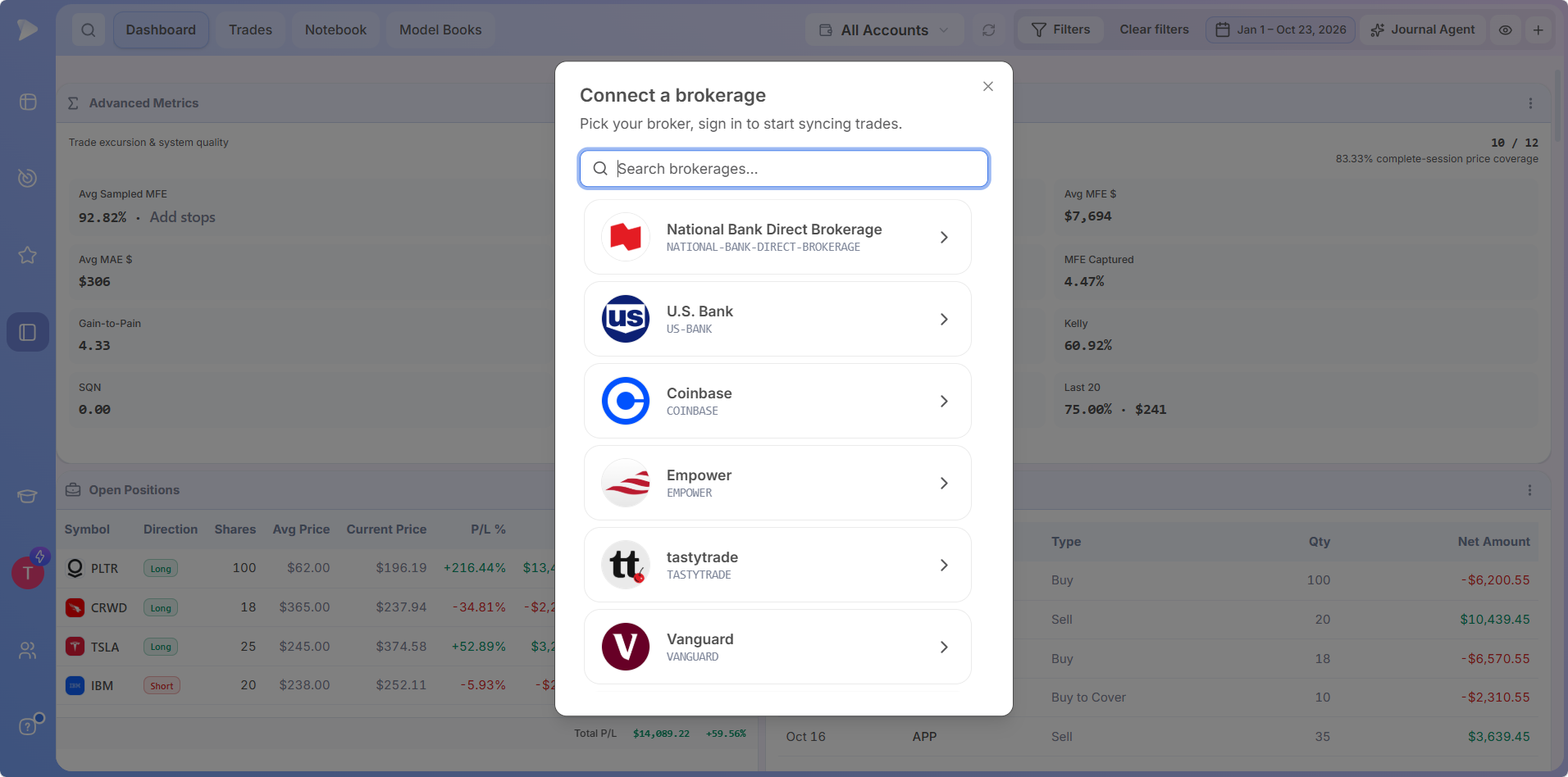
Task: Switch to the Trades tab
Action: coord(250,30)
